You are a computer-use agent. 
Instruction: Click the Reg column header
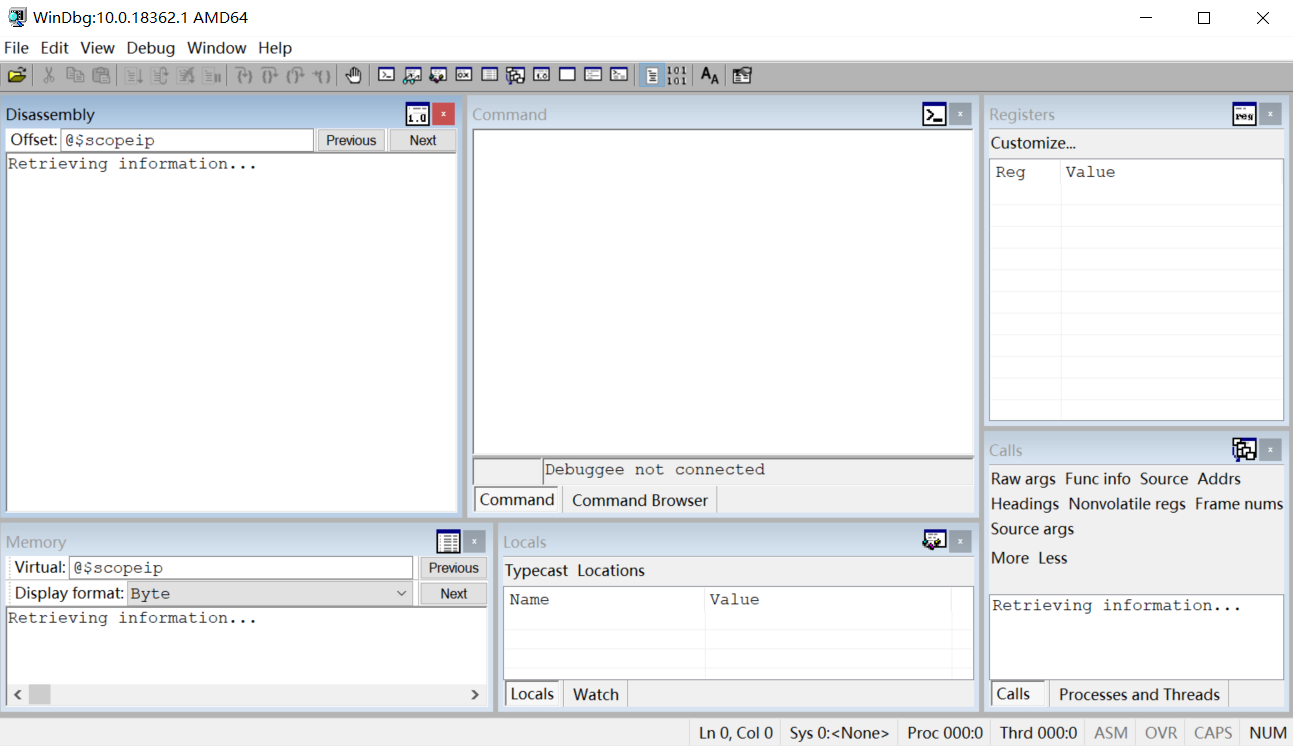click(1026, 172)
